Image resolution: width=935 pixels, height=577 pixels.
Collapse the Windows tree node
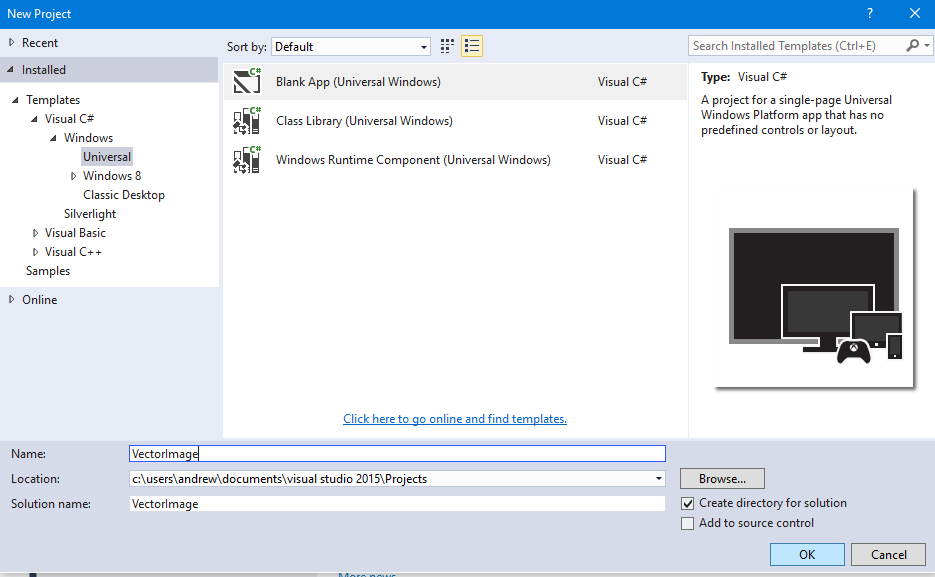53,138
